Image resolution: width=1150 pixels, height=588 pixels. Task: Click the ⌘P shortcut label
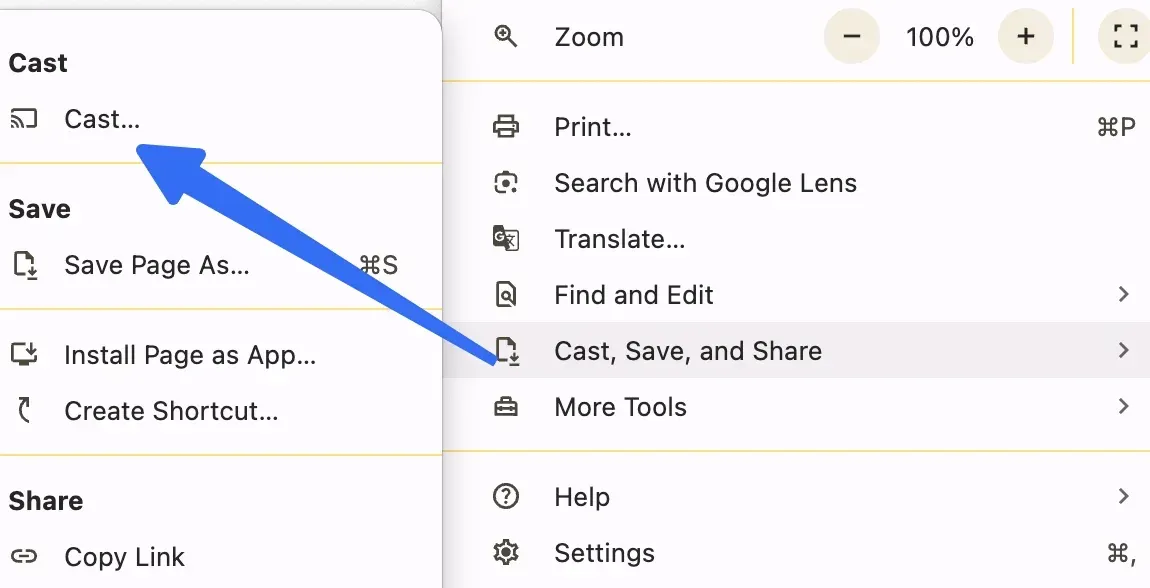[1116, 127]
